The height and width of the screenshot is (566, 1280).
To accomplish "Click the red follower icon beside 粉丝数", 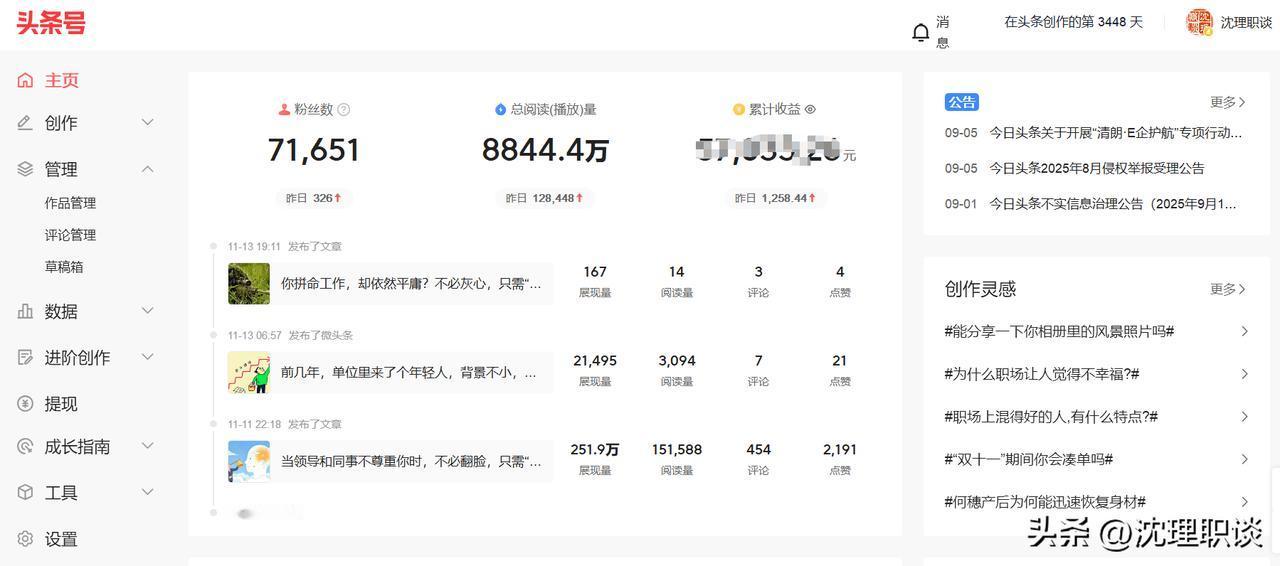I will (284, 110).
